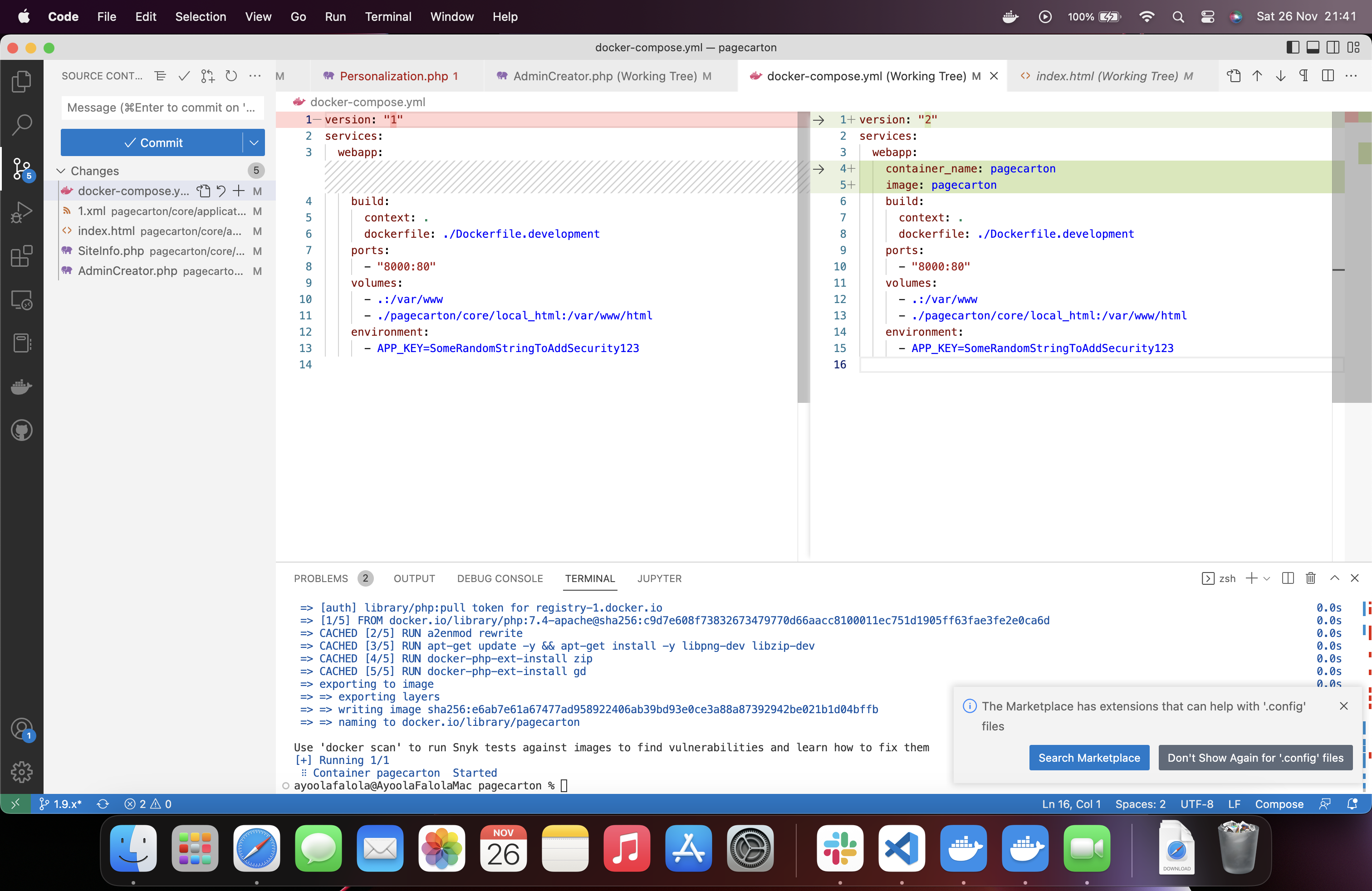Toggle the inline view of the diff editor
The height and width of the screenshot is (891, 1372).
pyautogui.click(x=1328, y=76)
